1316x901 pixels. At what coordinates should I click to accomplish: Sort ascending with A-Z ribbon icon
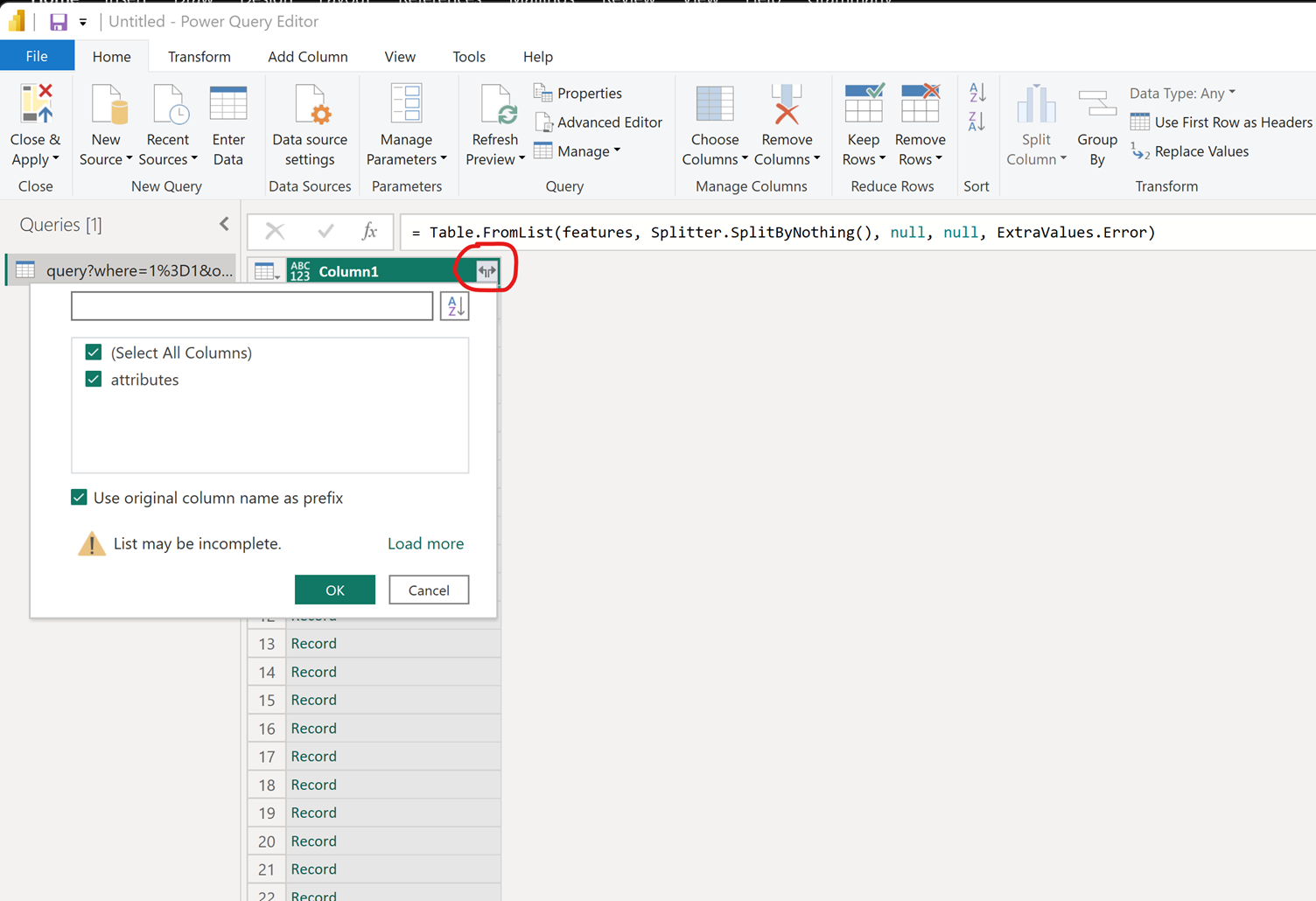pos(977,92)
